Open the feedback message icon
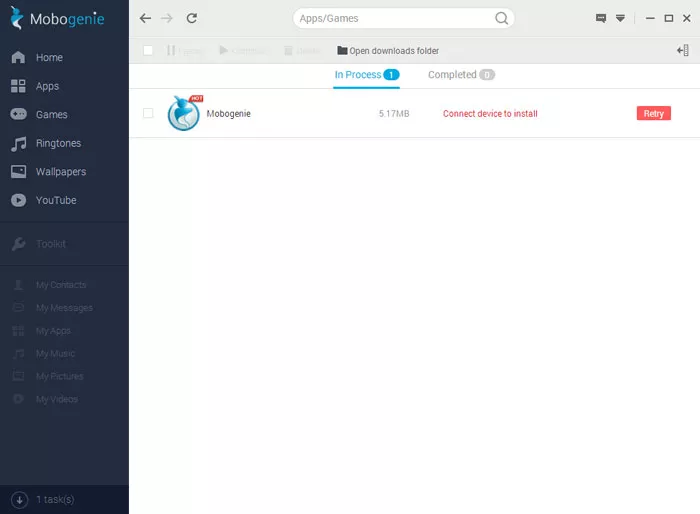 point(601,18)
